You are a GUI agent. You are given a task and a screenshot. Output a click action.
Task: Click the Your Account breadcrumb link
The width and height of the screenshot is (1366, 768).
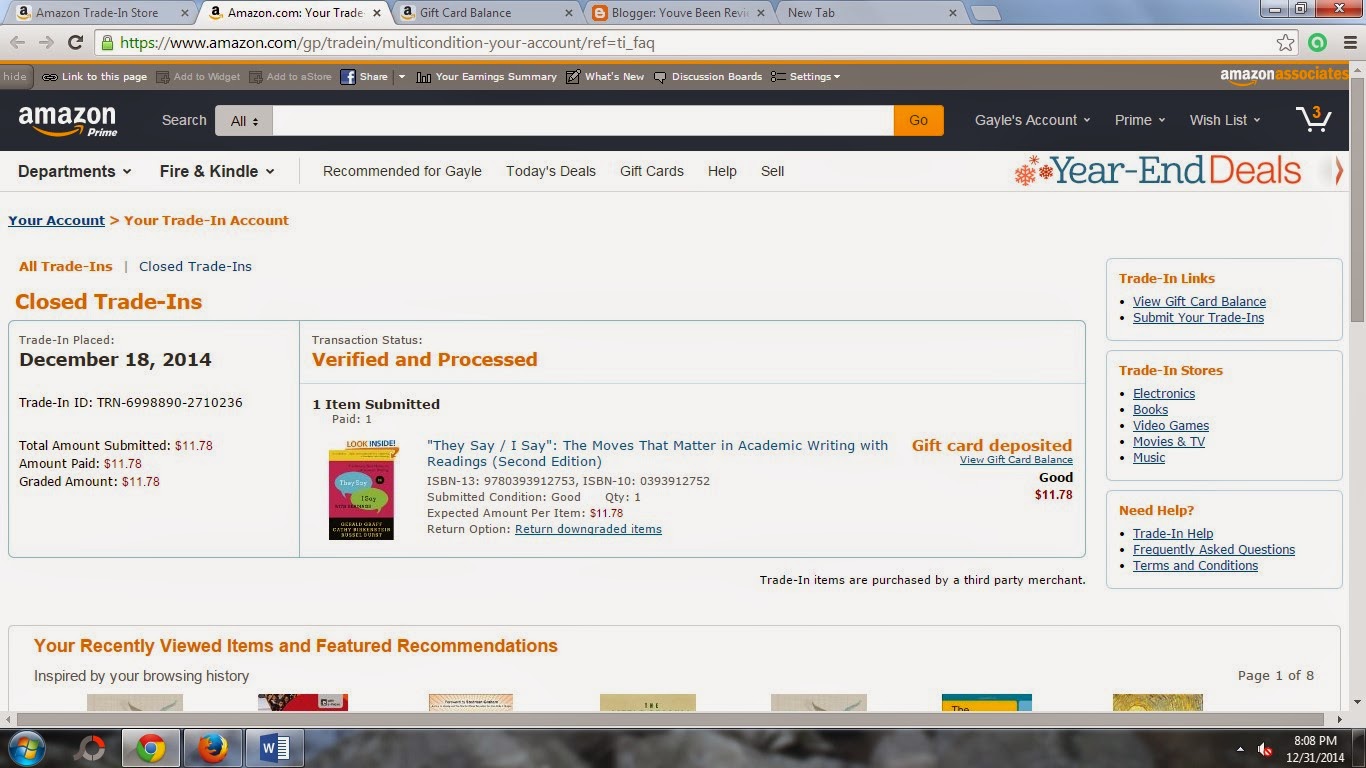pyautogui.click(x=57, y=220)
